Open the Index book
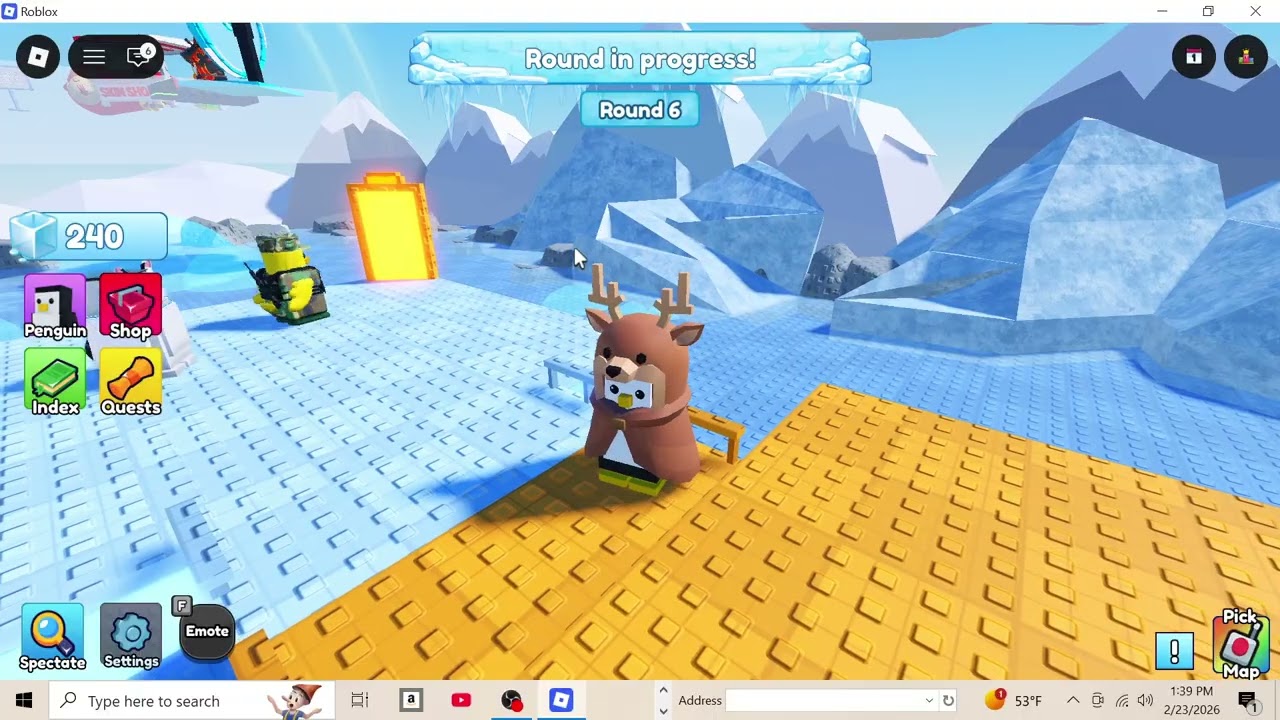Viewport: 1280px width, 720px height. pyautogui.click(x=55, y=383)
